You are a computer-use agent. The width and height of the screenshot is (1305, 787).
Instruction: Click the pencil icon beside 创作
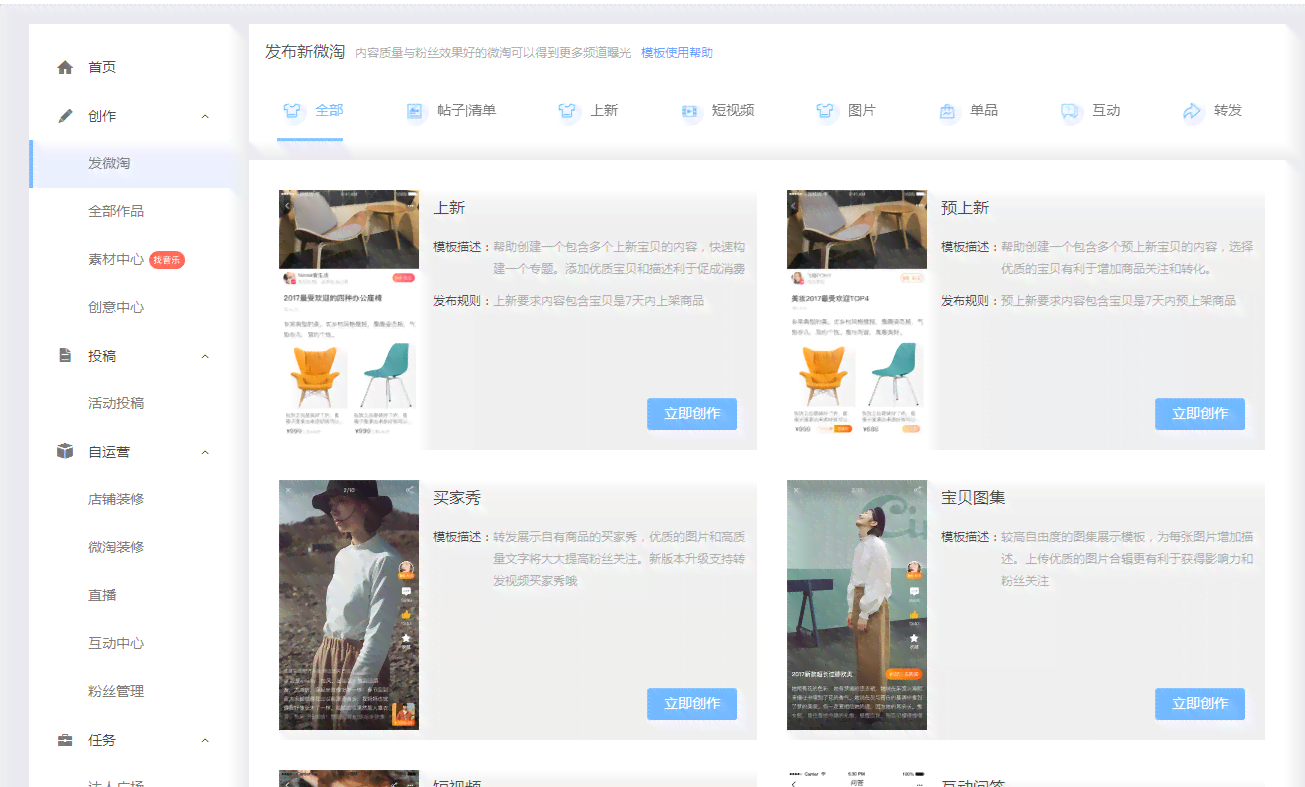tap(65, 115)
